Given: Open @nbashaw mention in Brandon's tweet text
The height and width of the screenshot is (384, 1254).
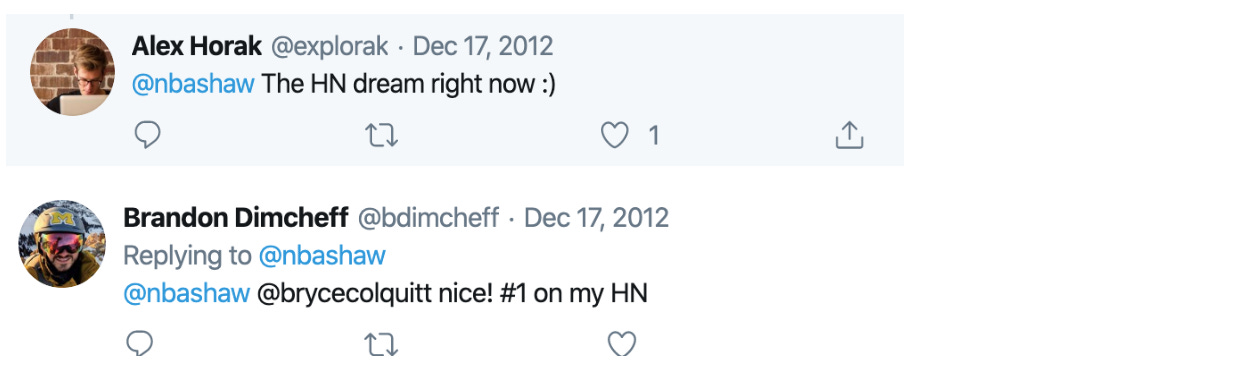Looking at the screenshot, I should tap(186, 293).
